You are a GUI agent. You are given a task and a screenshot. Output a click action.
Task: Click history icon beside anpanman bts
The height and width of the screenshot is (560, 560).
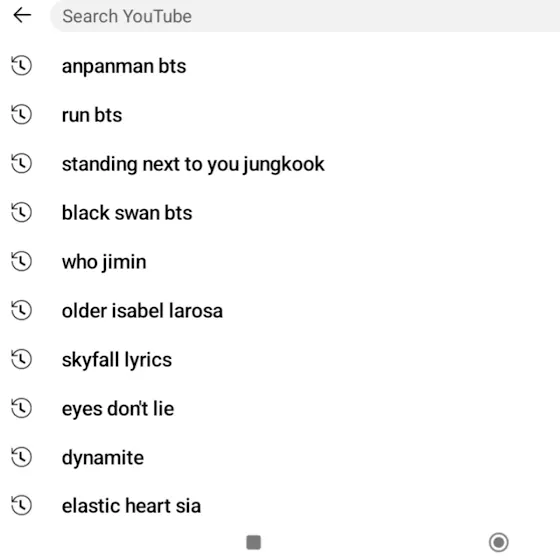pos(21,66)
